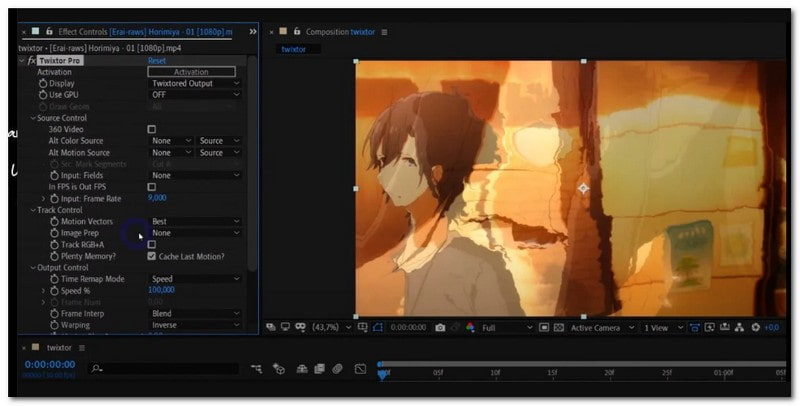Uncheck Cache Last Motion checkbox
Screen dimensions: 800x406
tap(152, 256)
